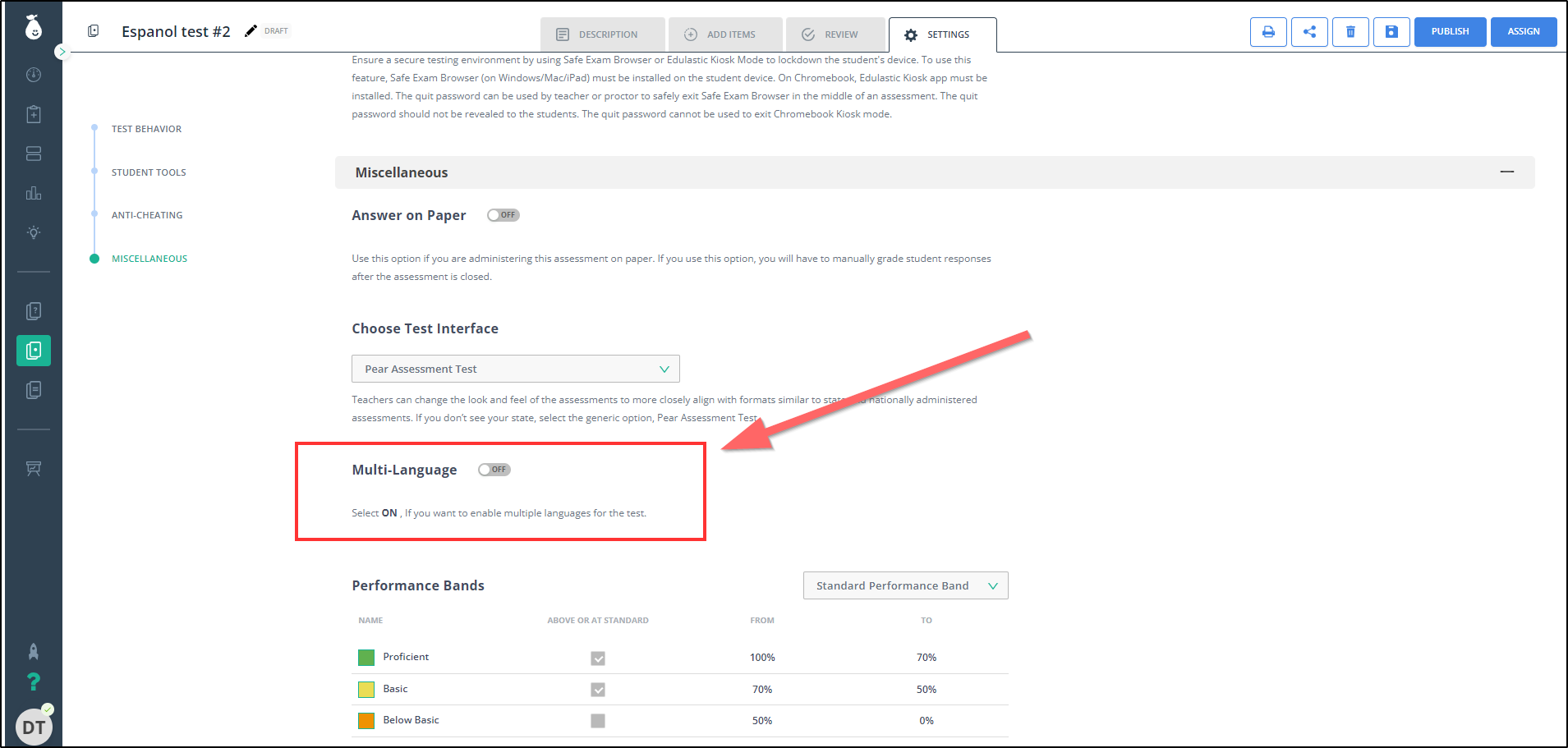Turn on the Multi-Language switch
Image resolution: width=1568 pixels, height=748 pixels.
[494, 470]
